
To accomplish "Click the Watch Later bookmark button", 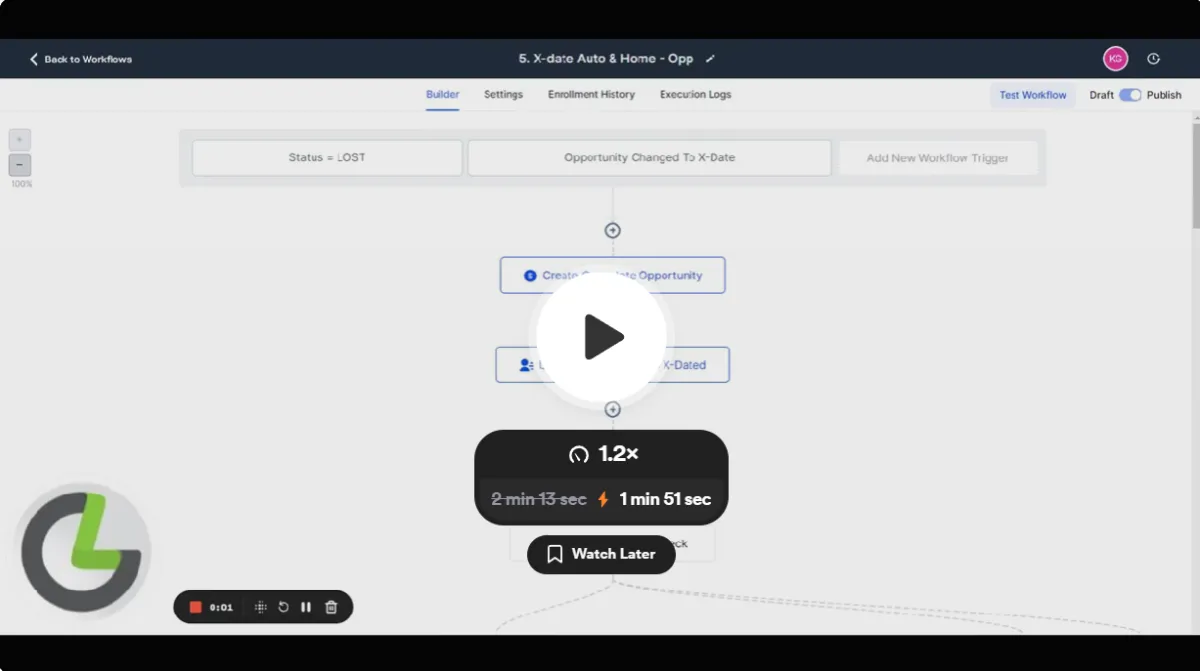I will 601,554.
